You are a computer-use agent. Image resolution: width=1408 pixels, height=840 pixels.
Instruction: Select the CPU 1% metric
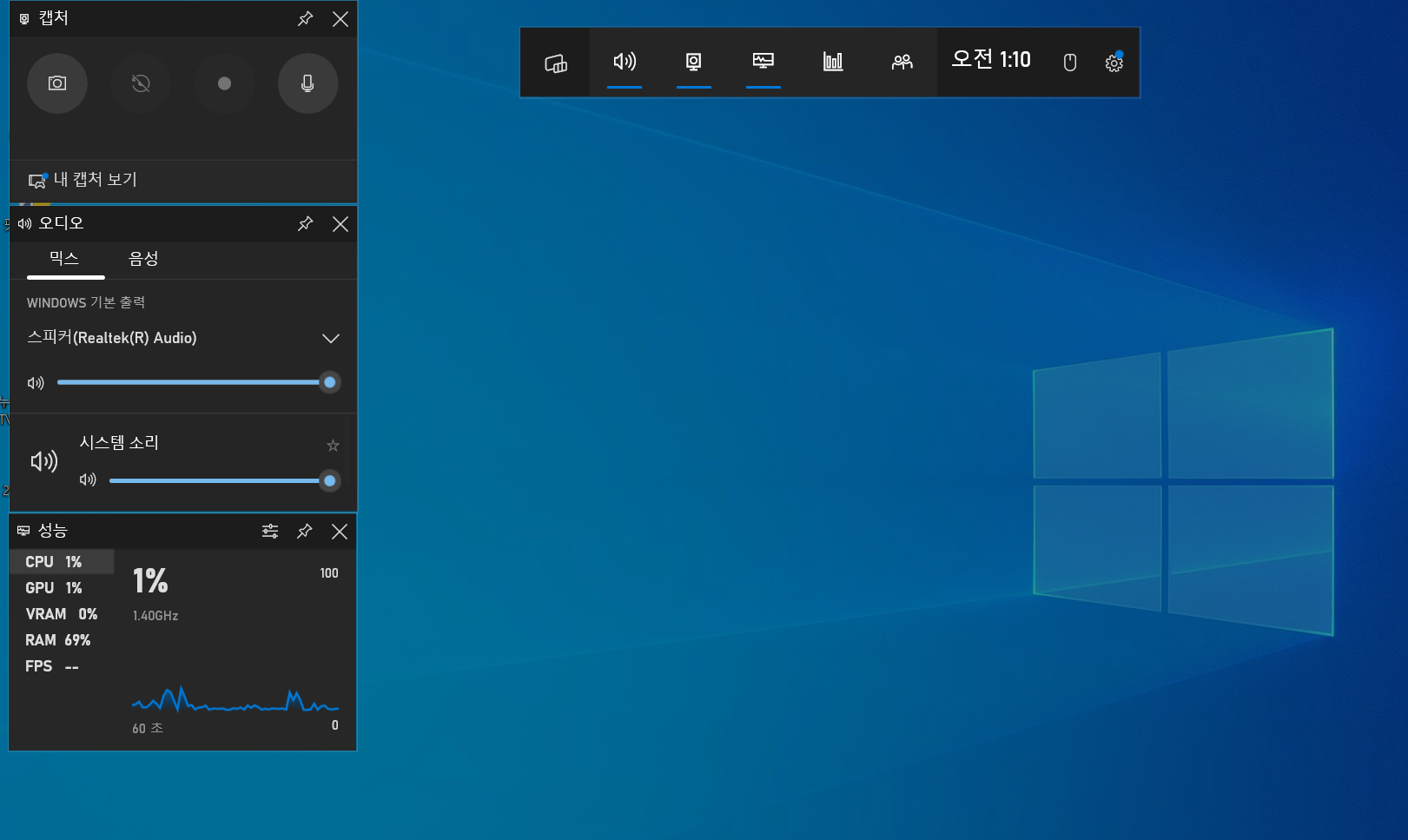(62, 562)
